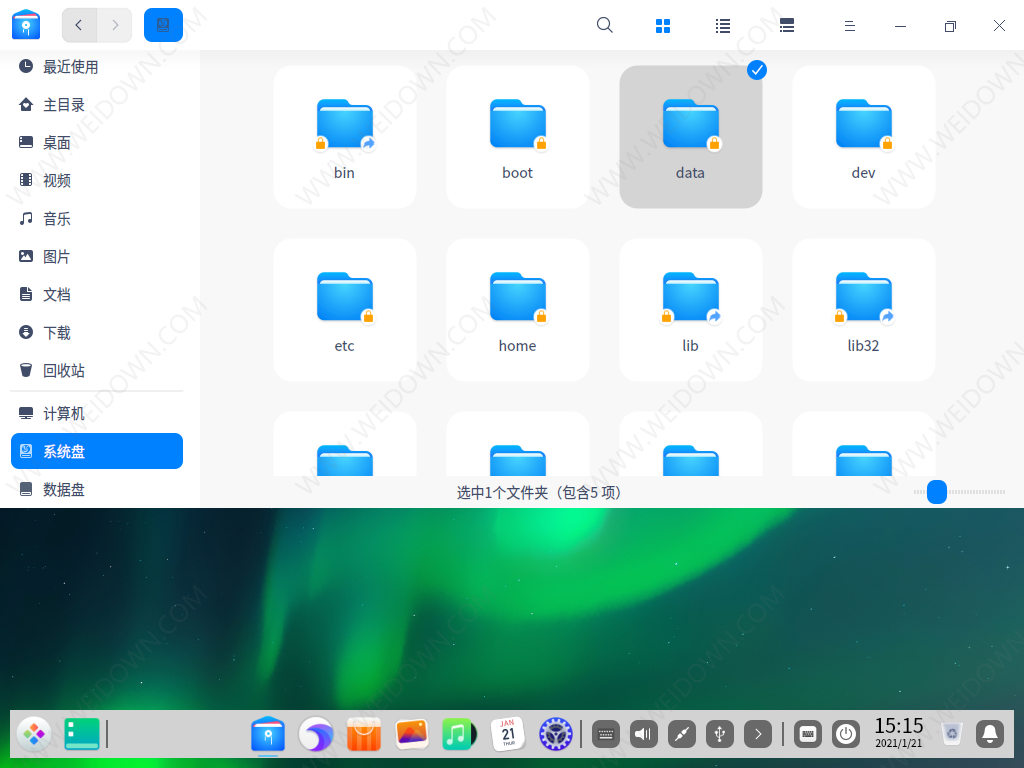1024x768 pixels.
Task: Open trash bin in dock
Action: tap(952, 734)
